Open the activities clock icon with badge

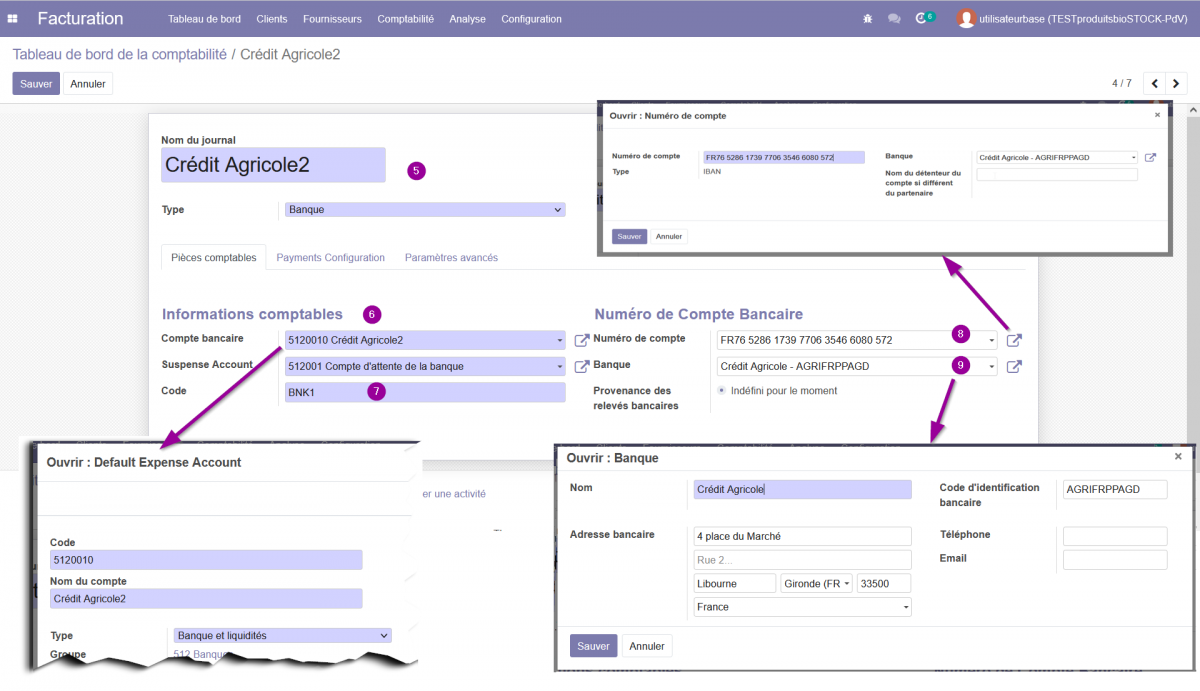[x=925, y=18]
